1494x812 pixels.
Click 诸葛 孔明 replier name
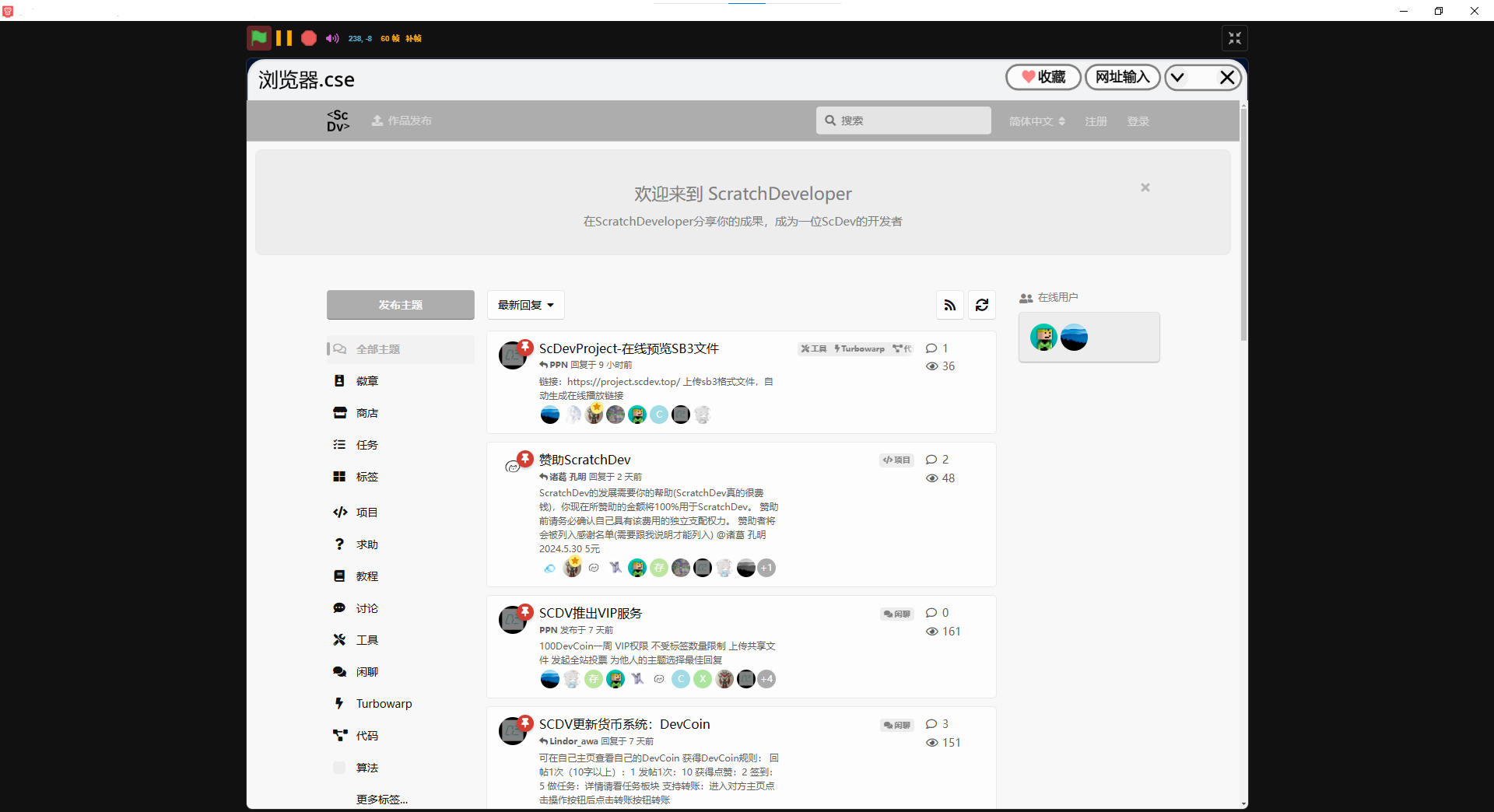pyautogui.click(x=568, y=477)
